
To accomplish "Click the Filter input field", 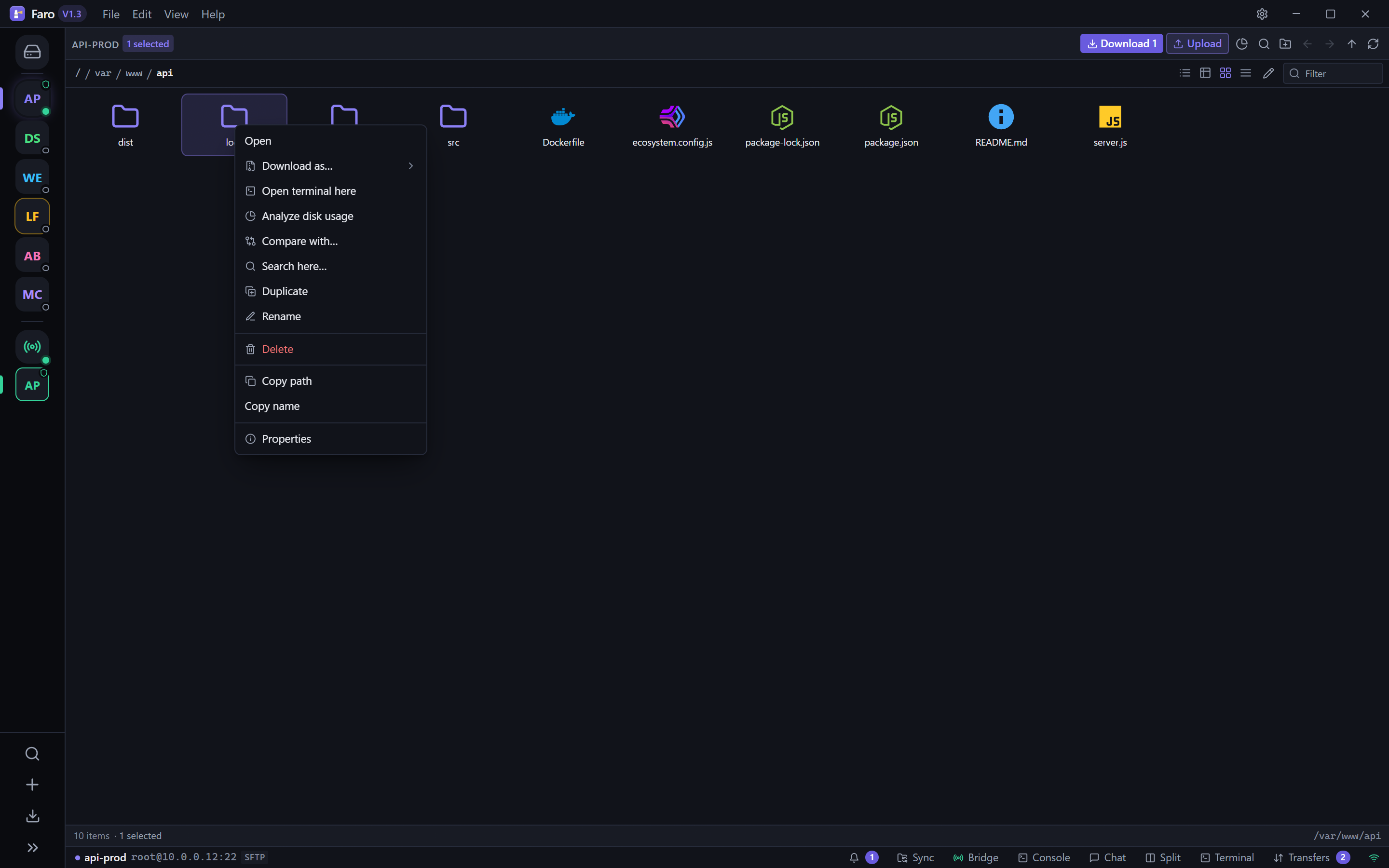I will 1333,73.
